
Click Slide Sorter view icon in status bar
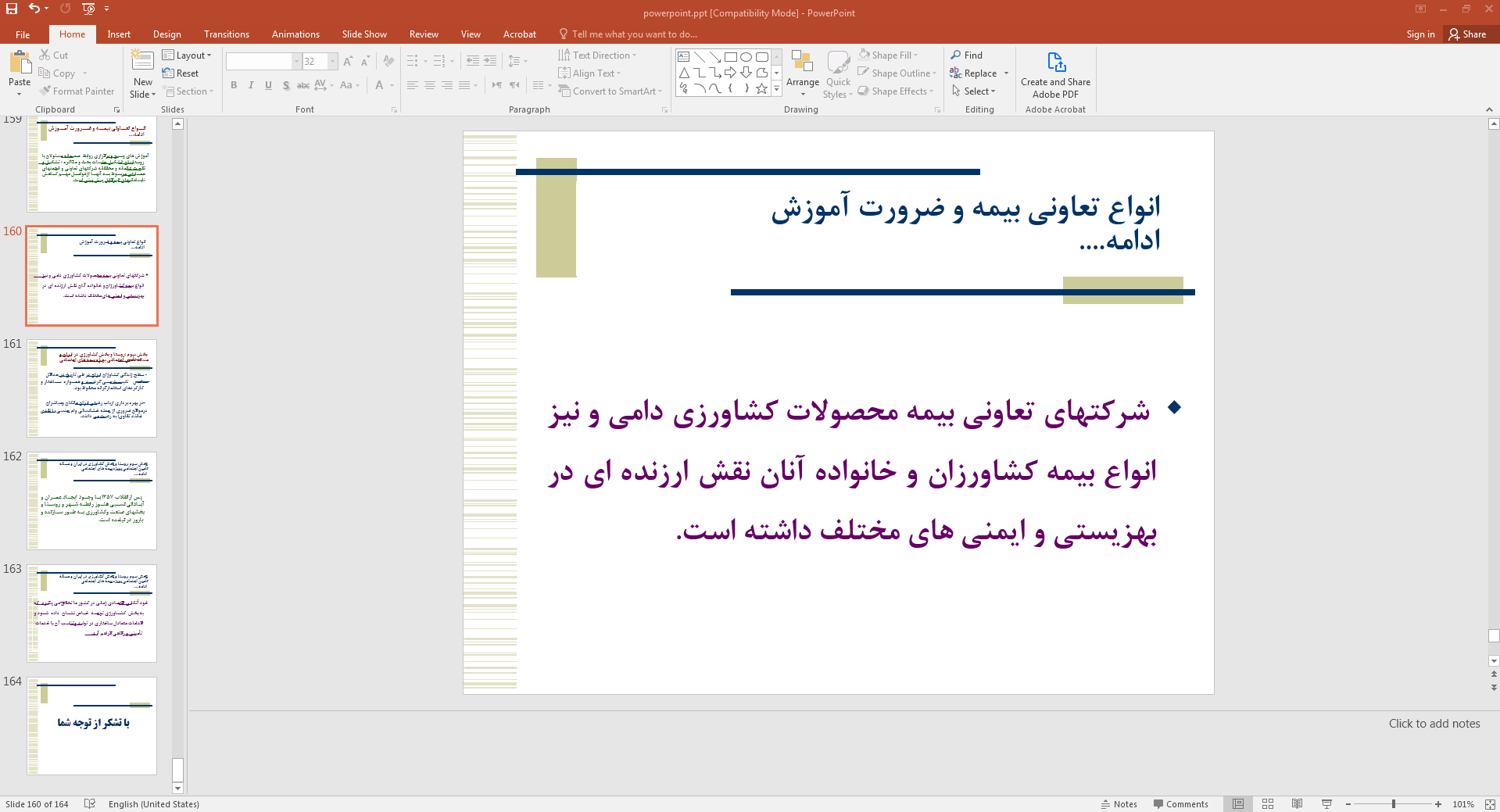tap(1268, 803)
